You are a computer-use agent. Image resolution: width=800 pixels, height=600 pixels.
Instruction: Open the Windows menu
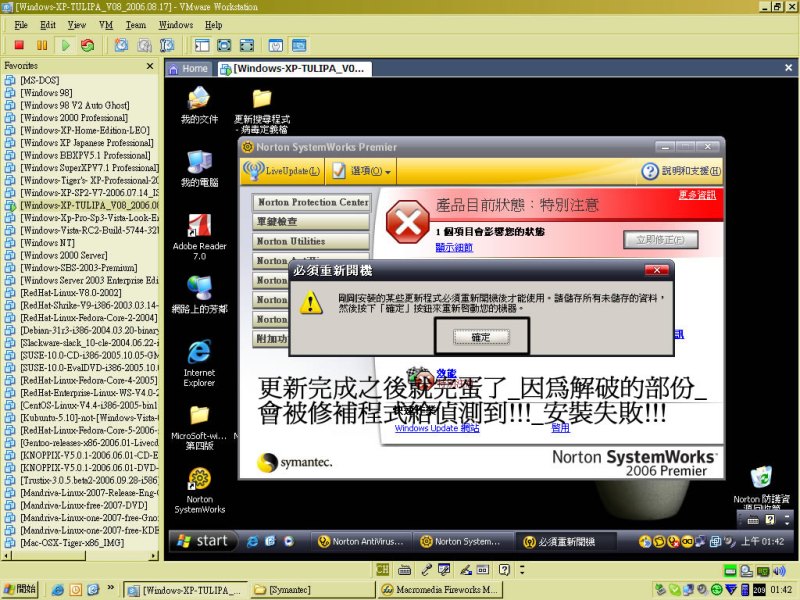pos(176,24)
